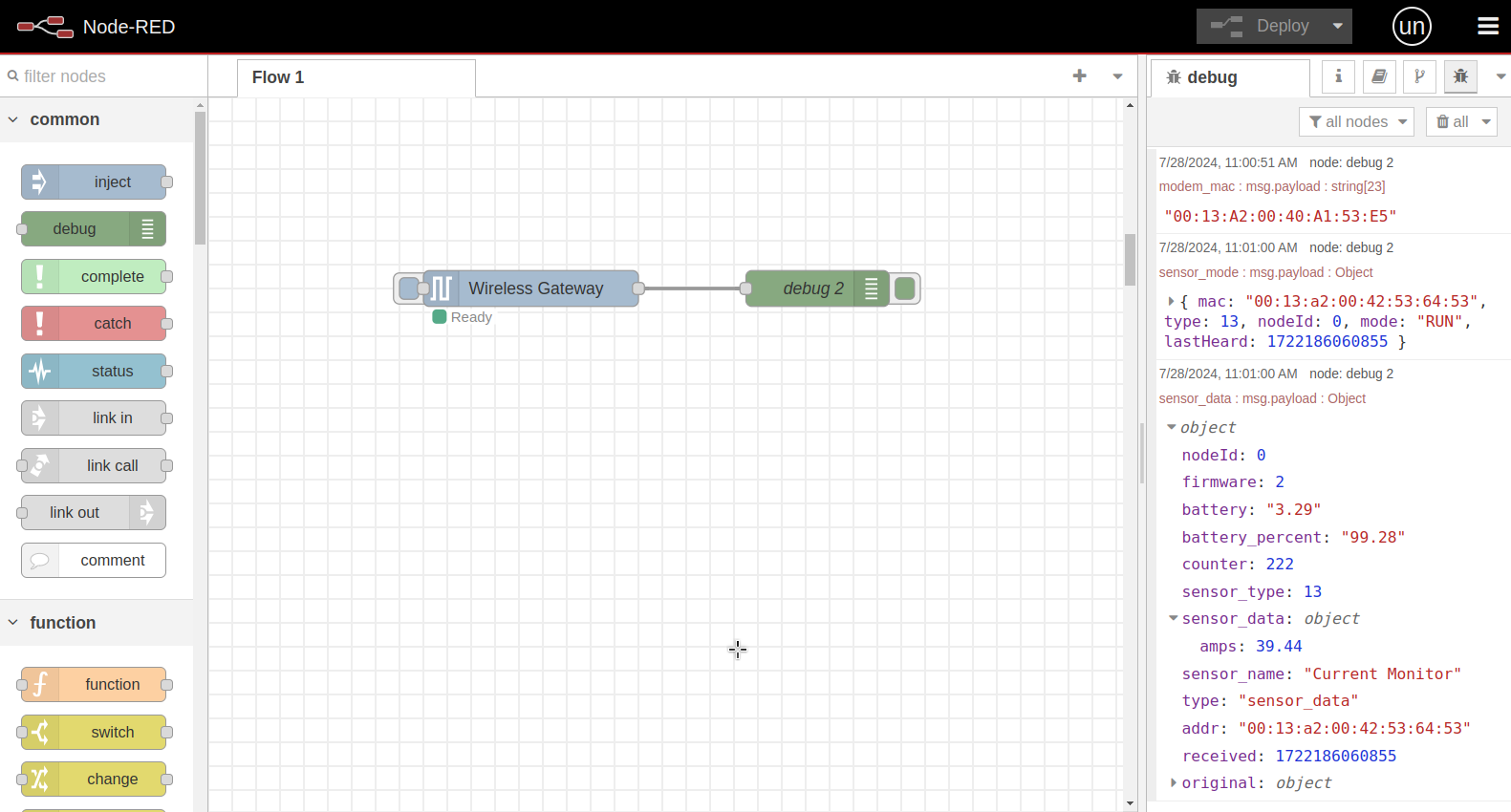Open the sidebar tabs dropdown arrow

click(1500, 76)
